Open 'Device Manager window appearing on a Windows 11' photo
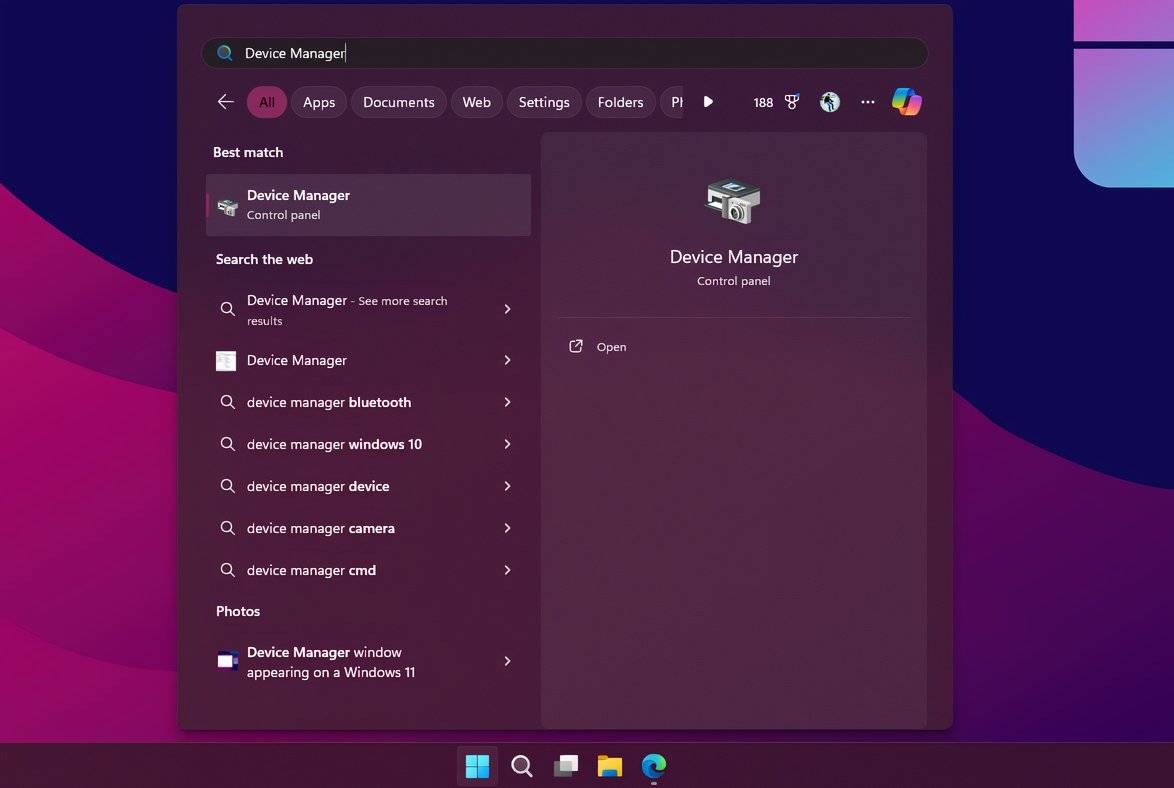The image size is (1174, 788). (x=368, y=661)
